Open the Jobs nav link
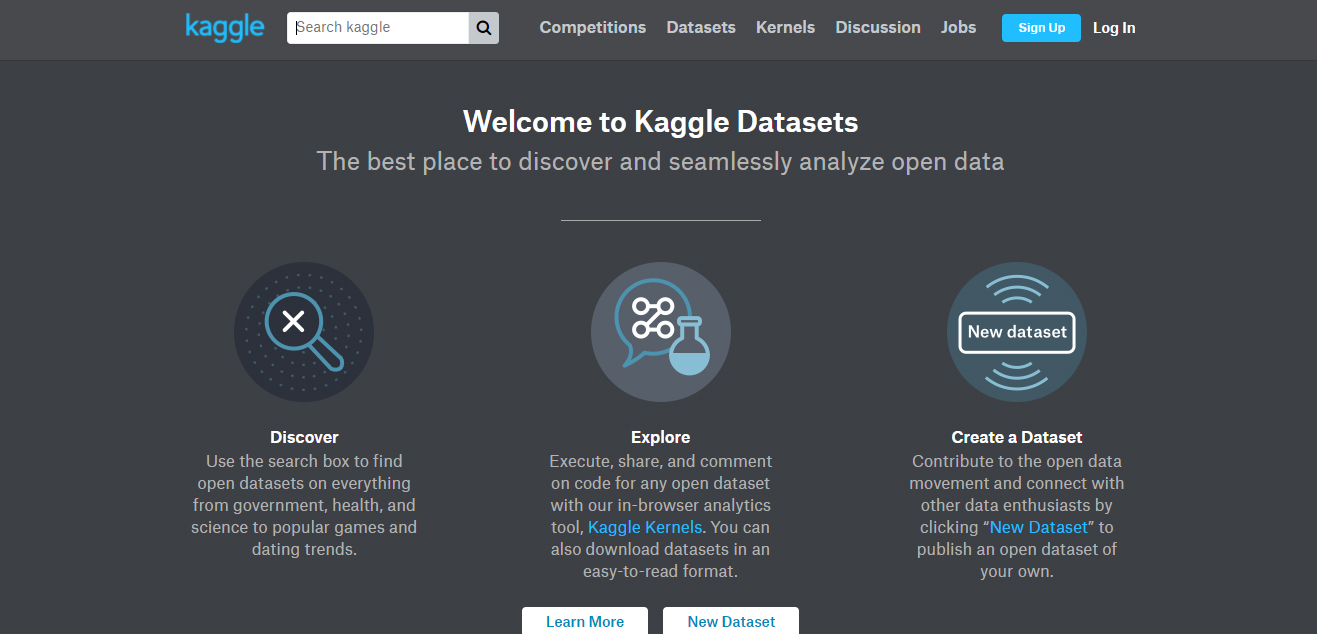This screenshot has width=1317, height=634. pyautogui.click(x=958, y=28)
